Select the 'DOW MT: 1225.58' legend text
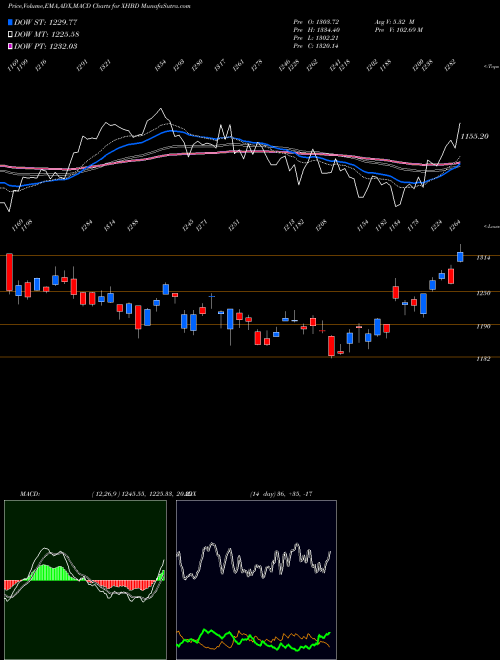 tap(47, 34)
